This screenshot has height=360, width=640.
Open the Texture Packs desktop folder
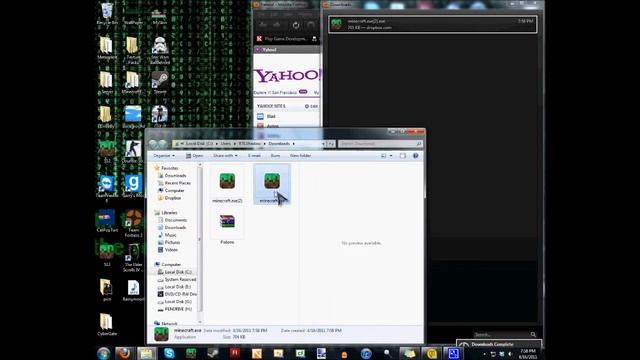(133, 51)
